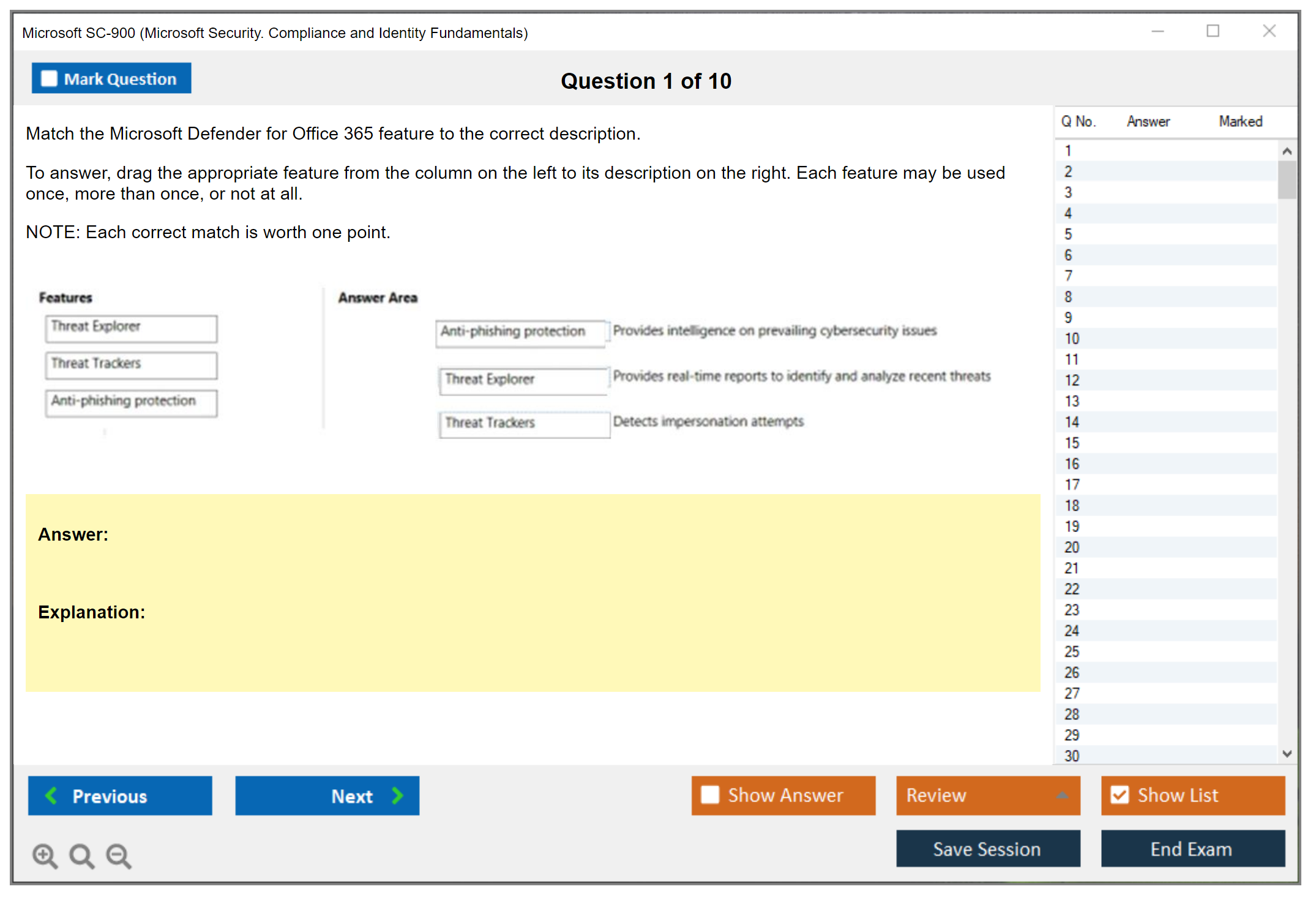Select question 10 in the list
The image size is (1316, 900).
pyautogui.click(x=1072, y=339)
